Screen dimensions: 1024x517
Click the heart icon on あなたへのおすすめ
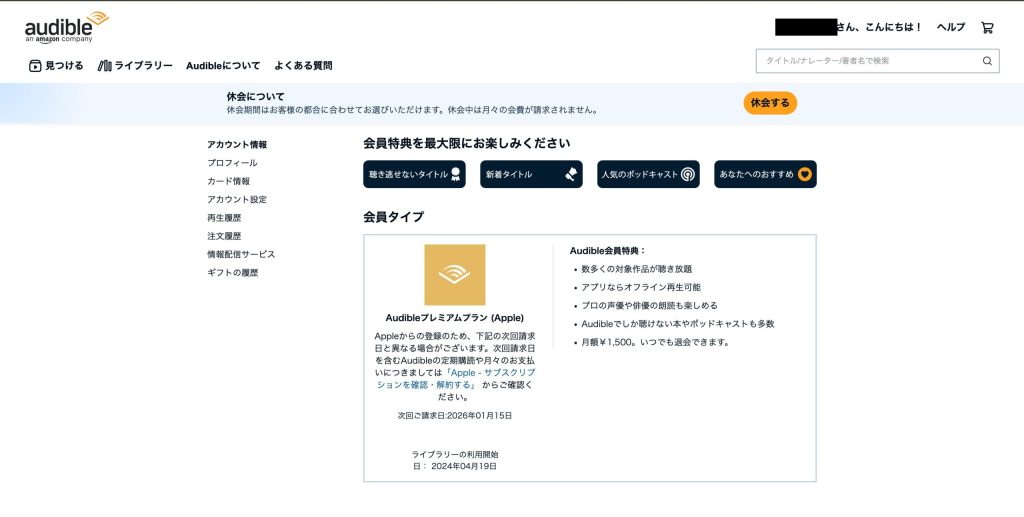tap(805, 174)
